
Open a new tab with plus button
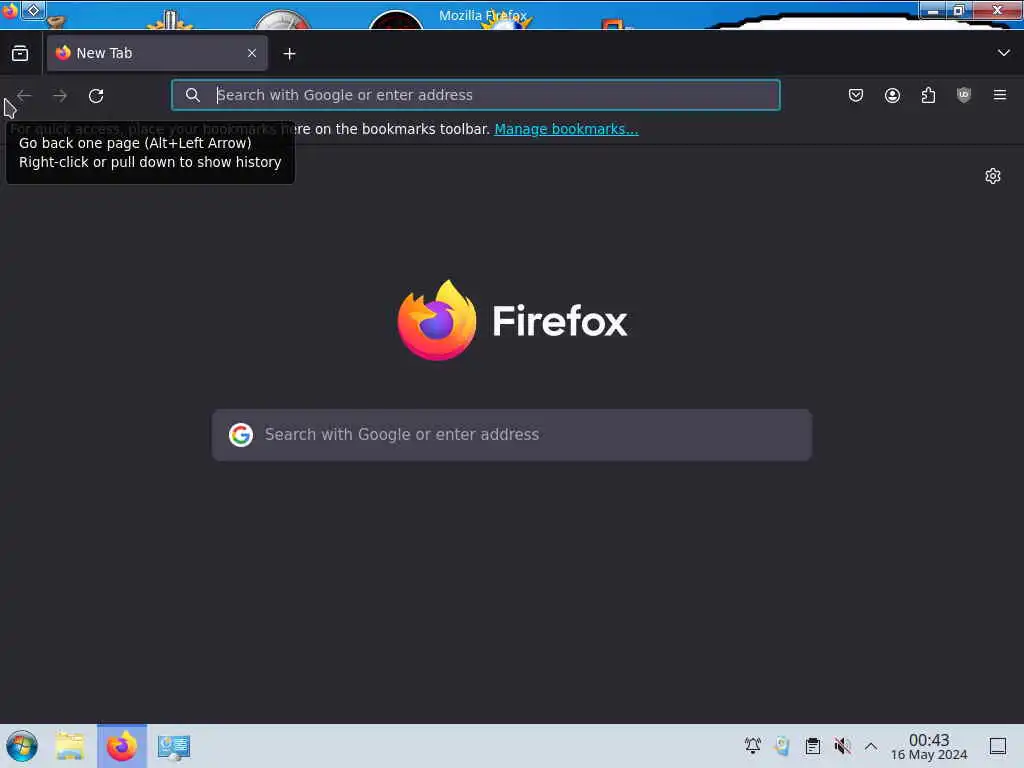[289, 54]
